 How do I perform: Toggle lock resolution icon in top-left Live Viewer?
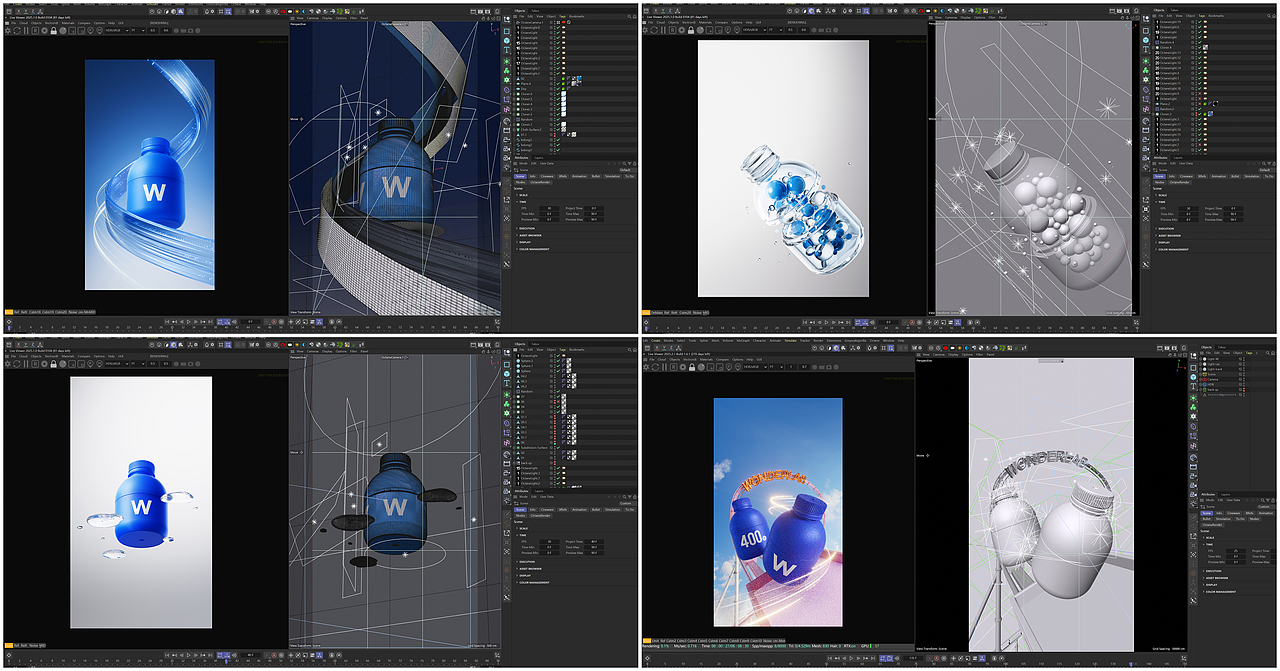(54, 31)
